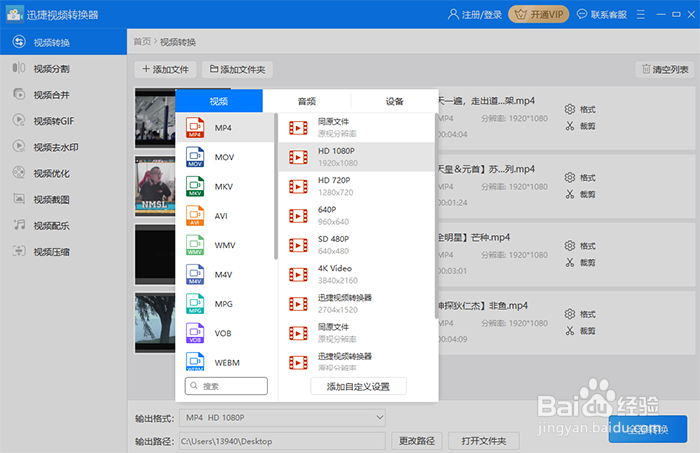
Task: Select the MPG format icon
Action: coord(195,304)
